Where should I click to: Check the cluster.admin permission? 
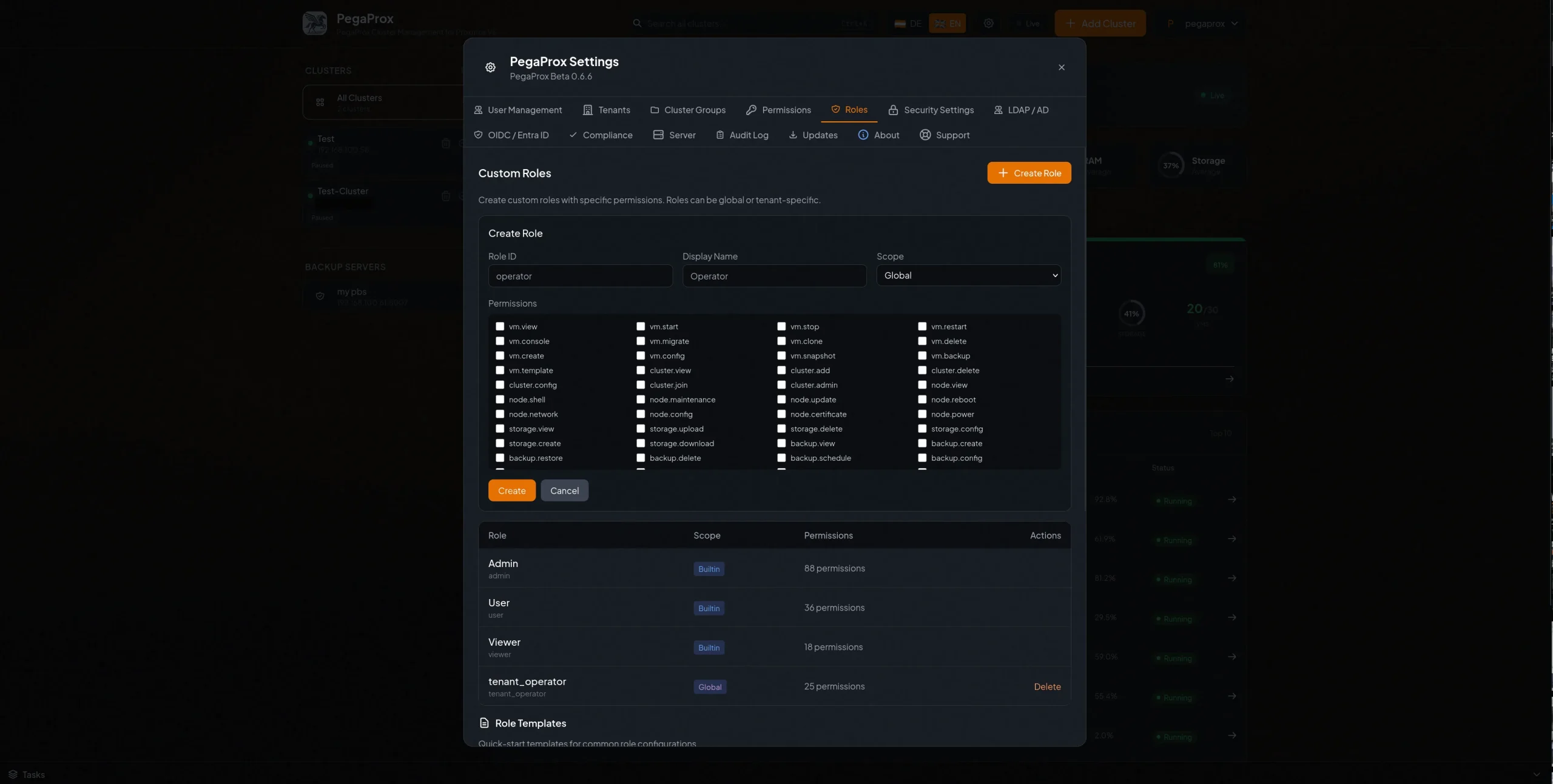pos(781,384)
